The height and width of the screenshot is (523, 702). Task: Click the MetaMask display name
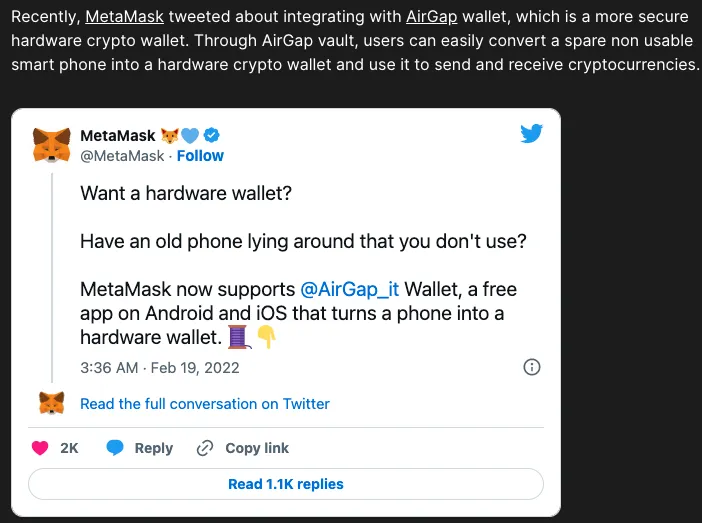(116, 135)
